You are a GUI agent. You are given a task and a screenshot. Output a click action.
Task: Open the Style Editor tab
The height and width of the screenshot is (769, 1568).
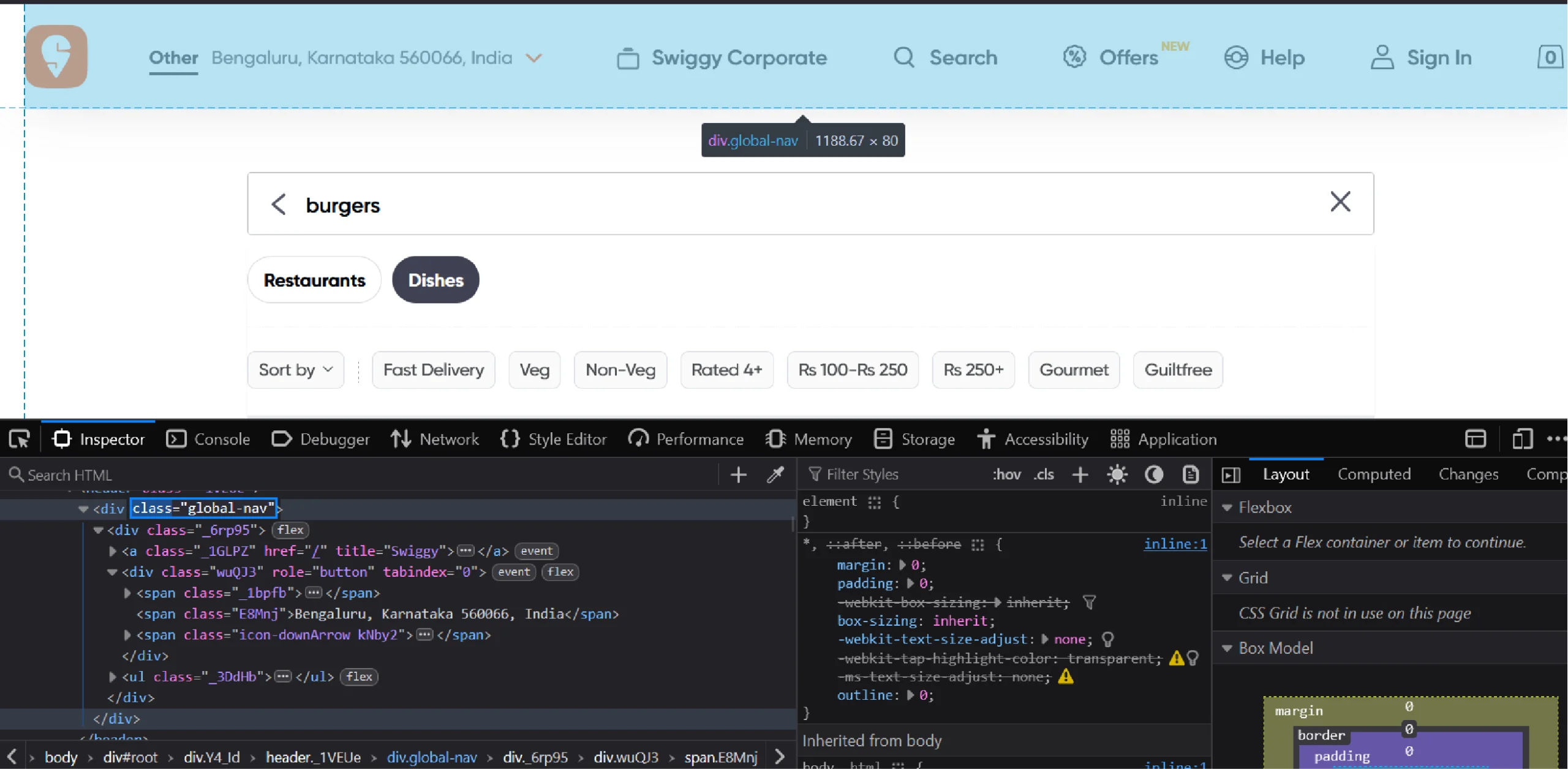(x=554, y=439)
